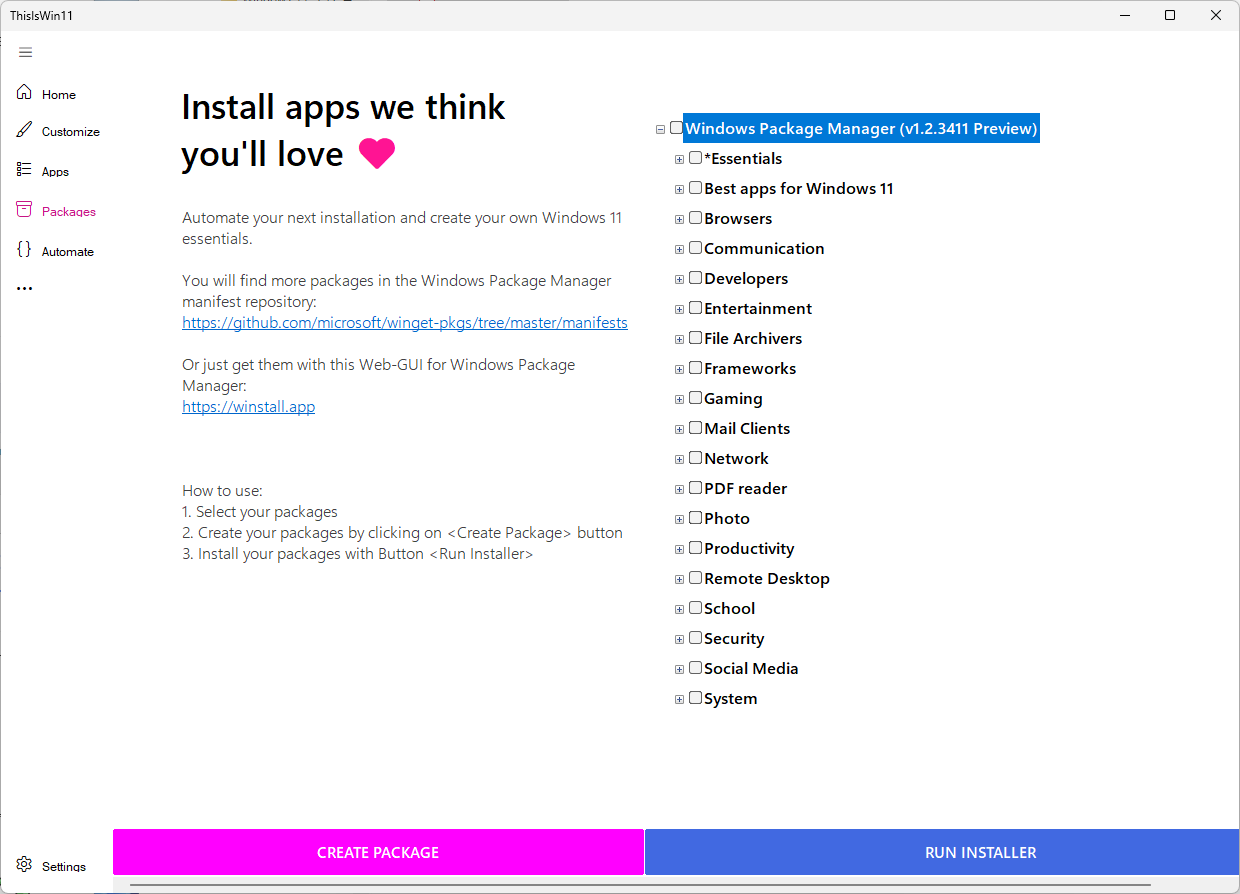Check Best apps for Windows 11 checkbox
Viewport: 1240px width, 894px height.
click(696, 188)
